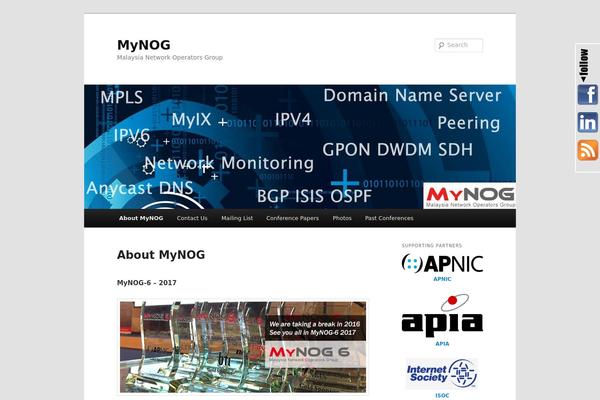Follow the APNIC text link

coord(442,279)
